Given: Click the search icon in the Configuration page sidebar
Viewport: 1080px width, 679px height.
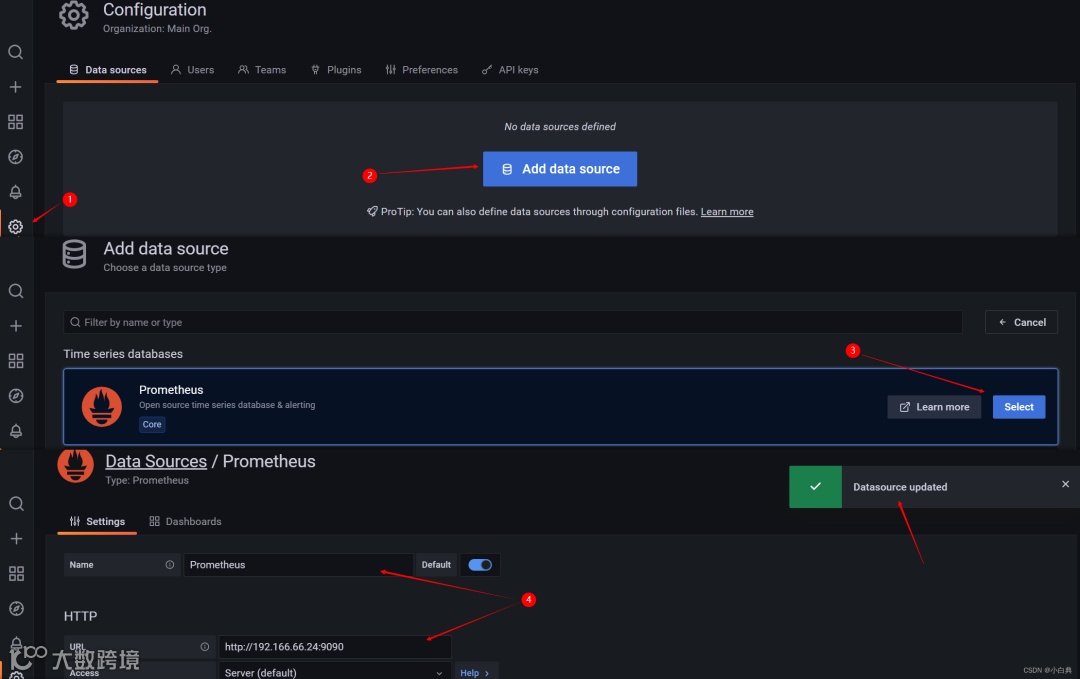Looking at the screenshot, I should pyautogui.click(x=15, y=52).
